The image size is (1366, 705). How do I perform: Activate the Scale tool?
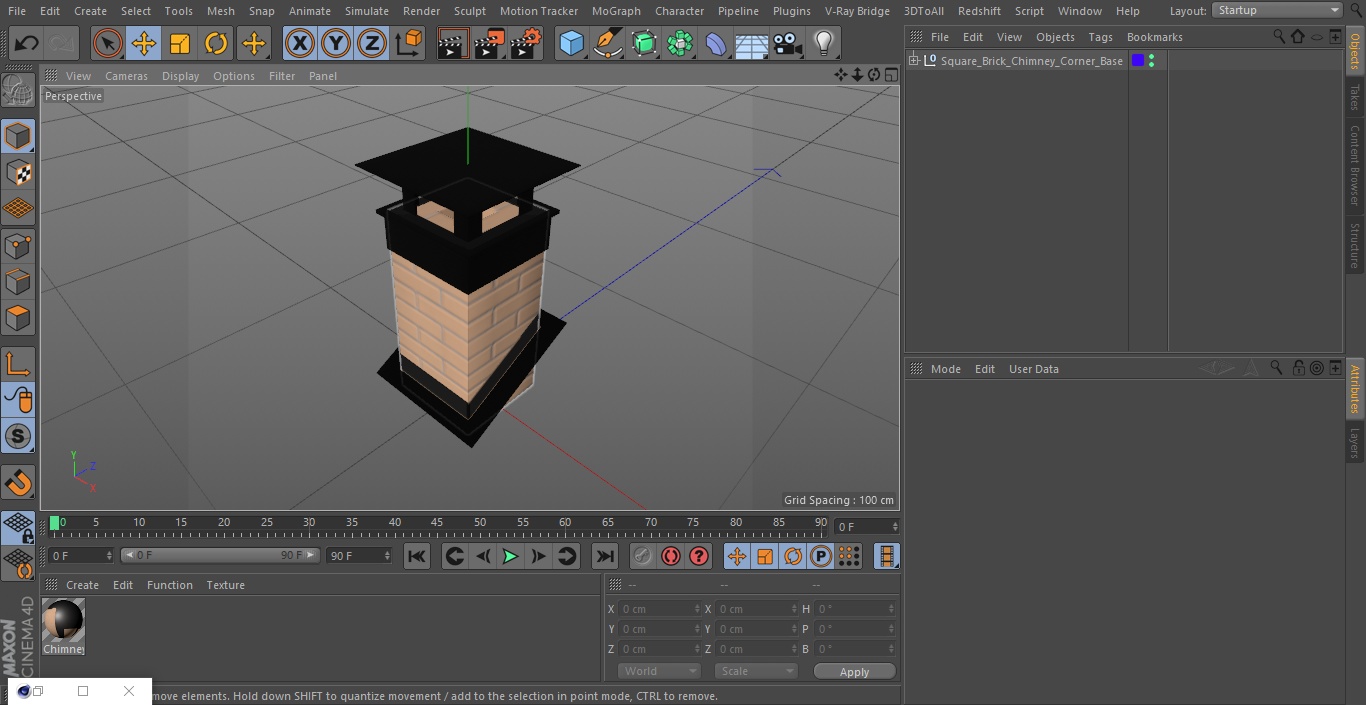coord(180,44)
